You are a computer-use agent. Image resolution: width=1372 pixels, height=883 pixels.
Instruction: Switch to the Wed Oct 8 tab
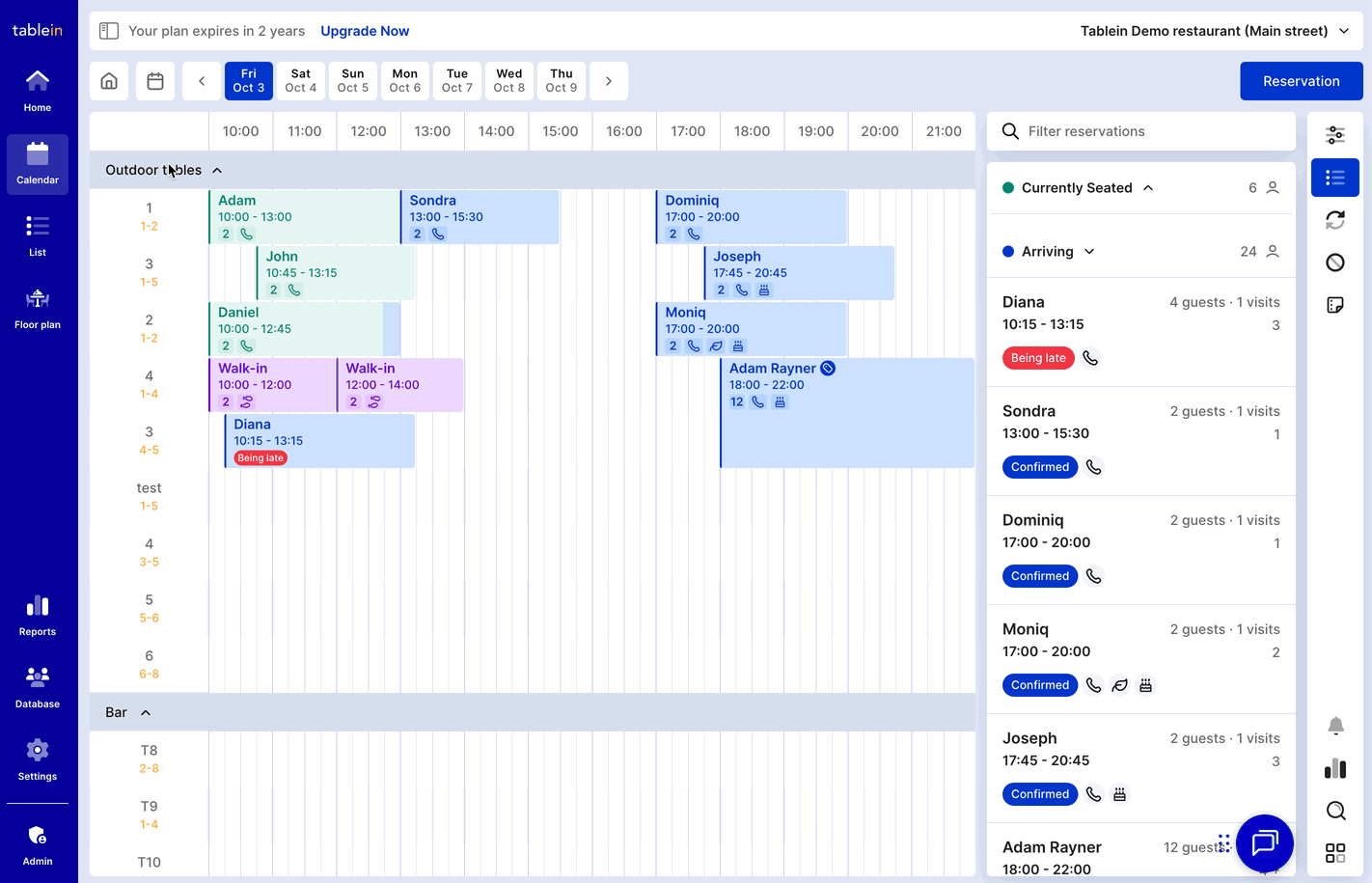click(509, 81)
